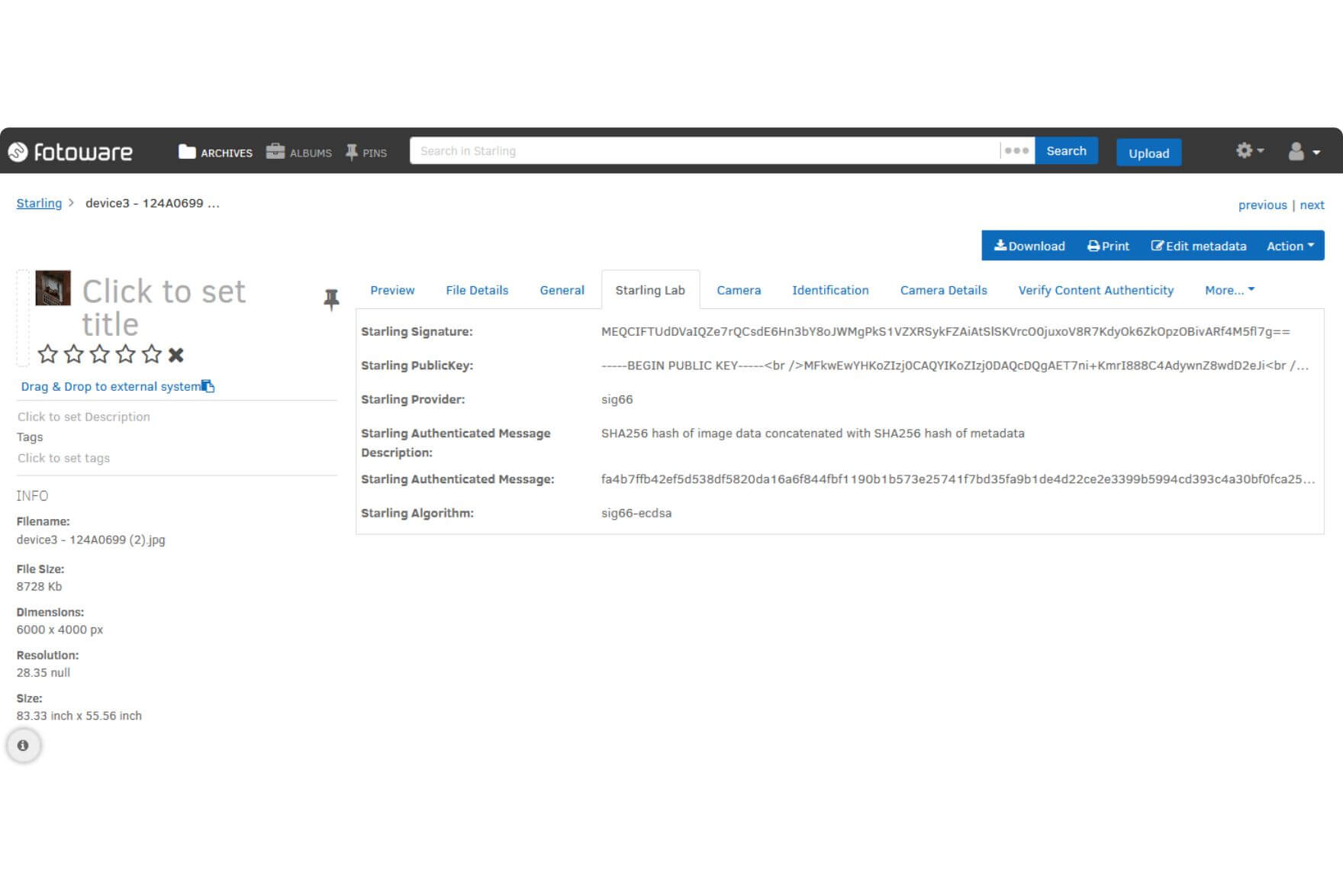Switch to the Camera tab
1343x896 pixels.
pyautogui.click(x=739, y=290)
